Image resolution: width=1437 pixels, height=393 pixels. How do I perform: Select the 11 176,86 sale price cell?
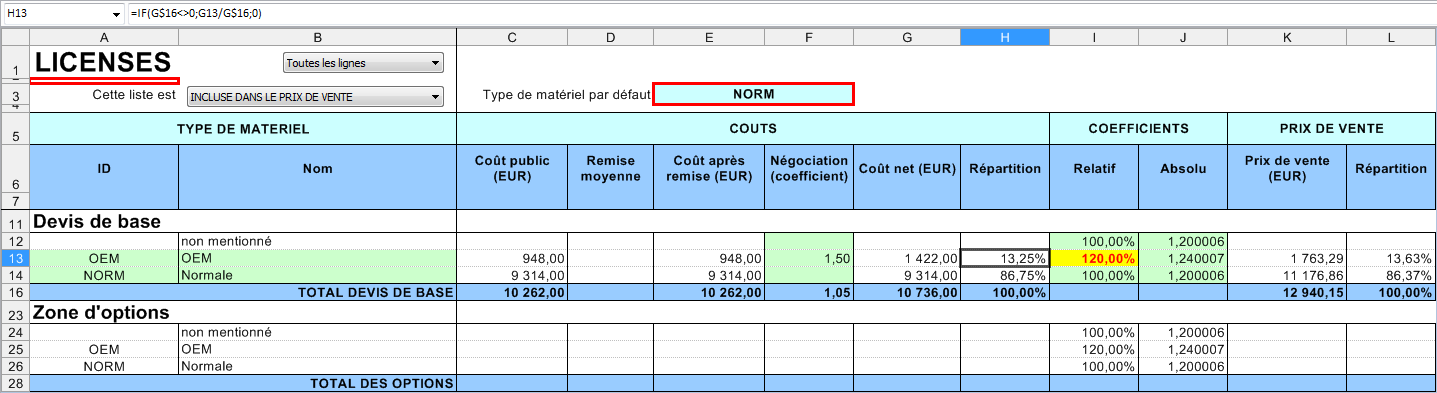(x=1287, y=275)
